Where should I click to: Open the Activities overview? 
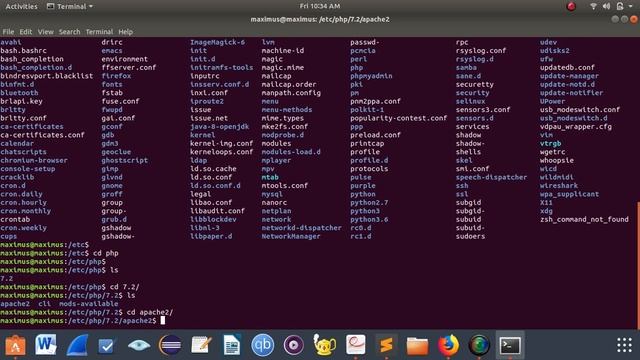click(x=21, y=6)
